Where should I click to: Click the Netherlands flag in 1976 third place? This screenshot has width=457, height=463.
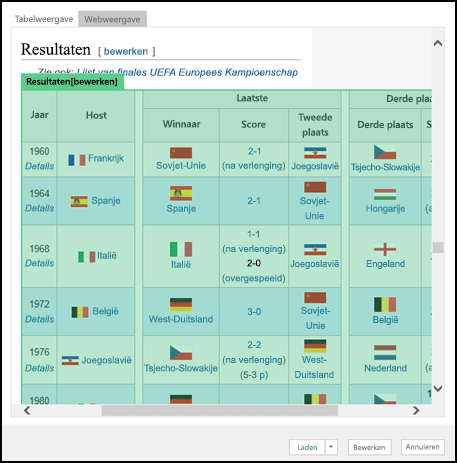tap(385, 353)
